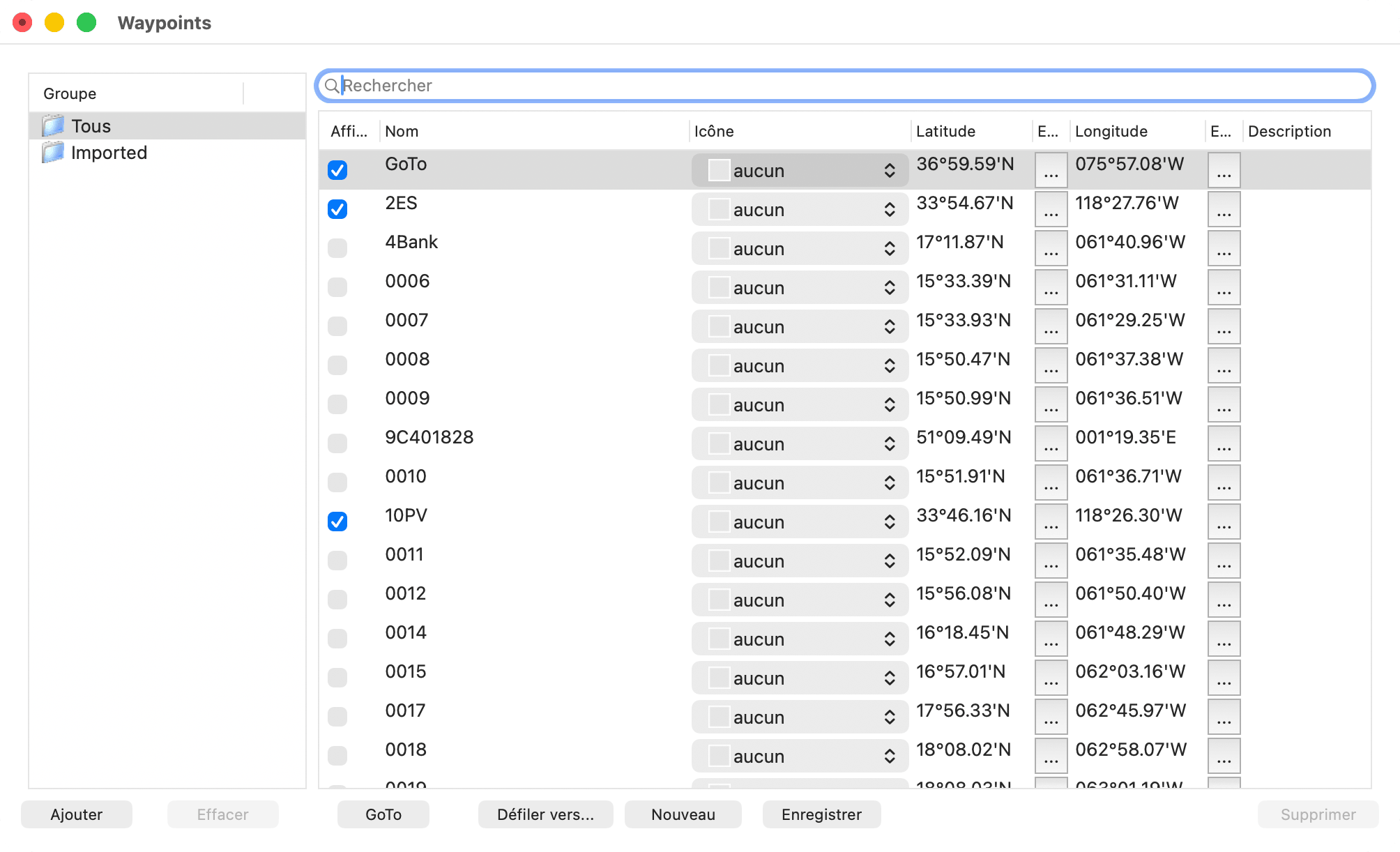Uncheck display checkbox for 10PV waypoint
Screen dimensions: 1400x852
pyautogui.click(x=337, y=522)
